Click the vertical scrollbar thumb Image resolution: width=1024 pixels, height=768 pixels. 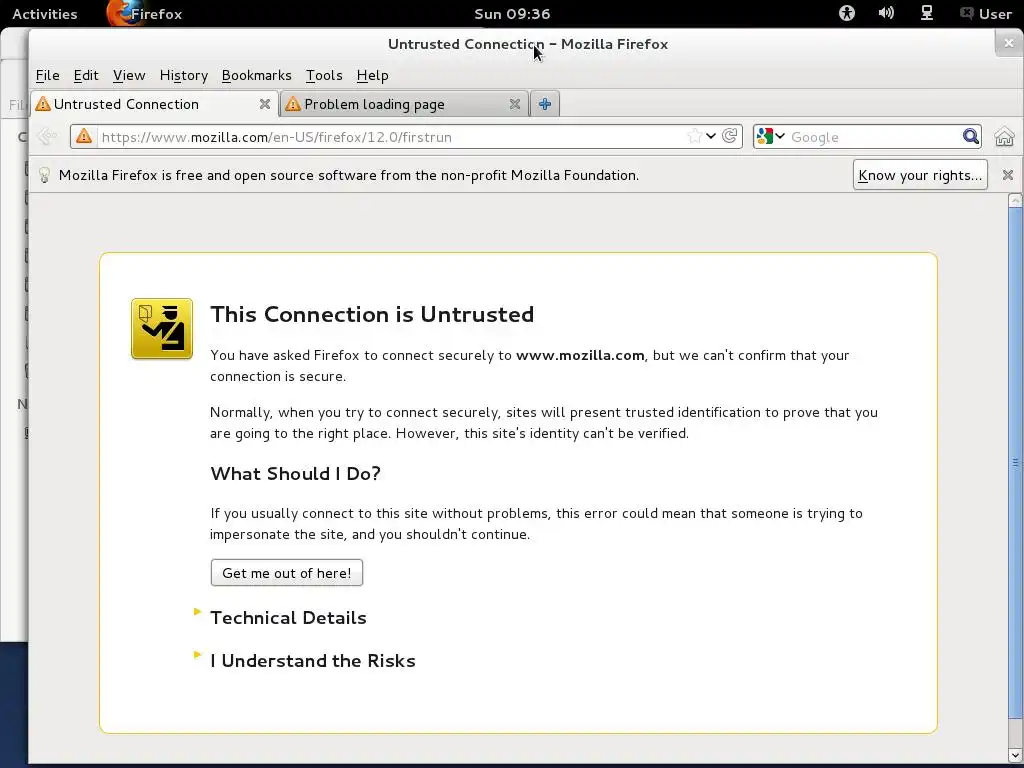(x=1015, y=462)
